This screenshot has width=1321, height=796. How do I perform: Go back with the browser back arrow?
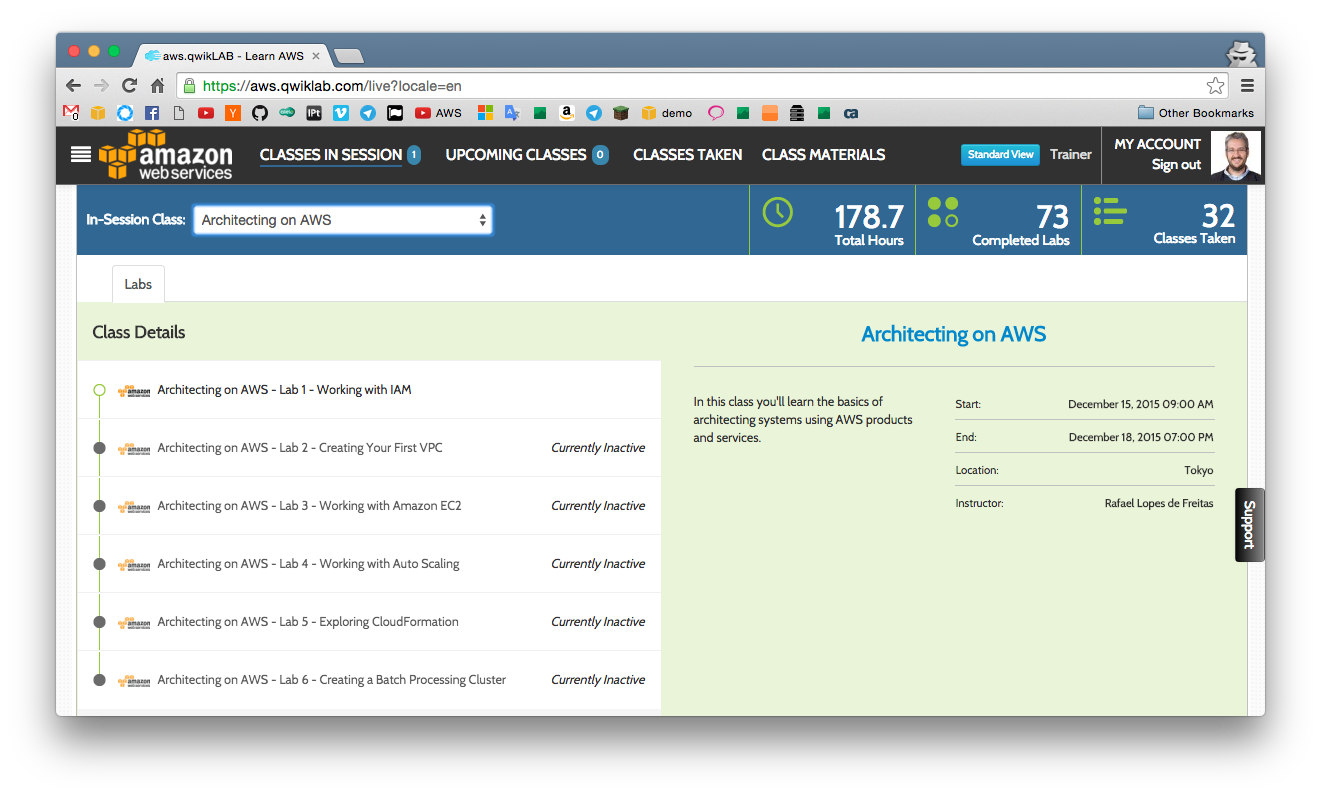(x=73, y=86)
